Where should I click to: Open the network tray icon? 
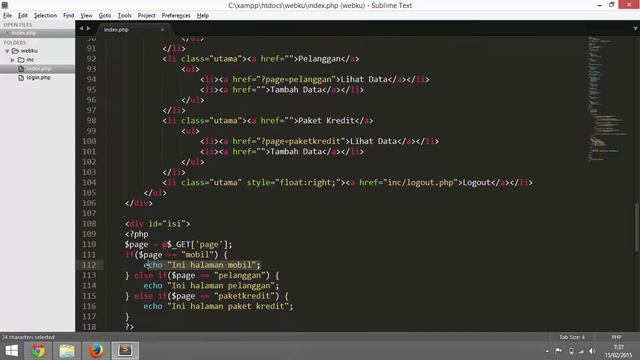[x=581, y=351]
